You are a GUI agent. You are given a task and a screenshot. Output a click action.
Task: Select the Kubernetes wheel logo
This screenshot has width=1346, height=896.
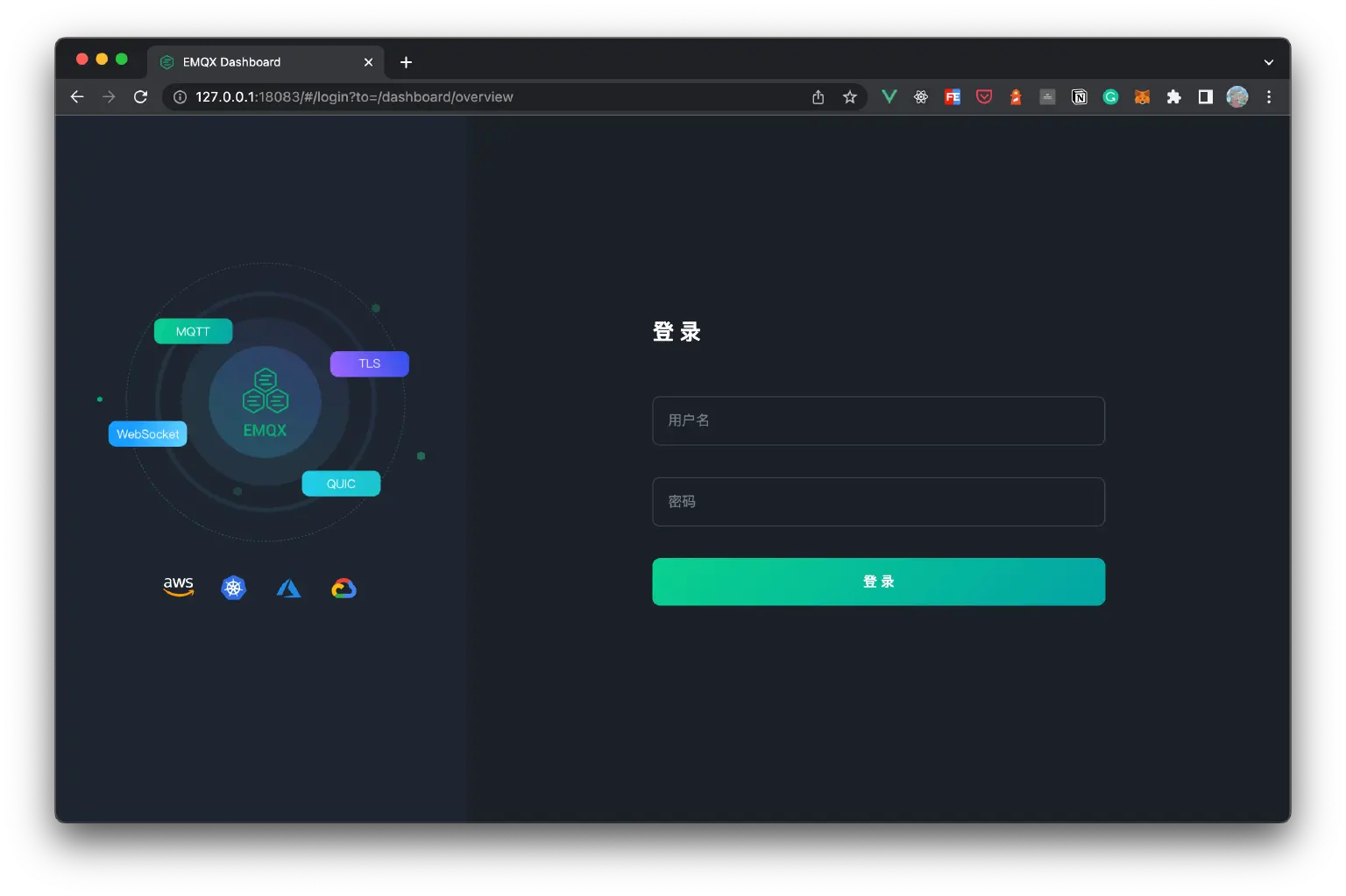coord(233,587)
